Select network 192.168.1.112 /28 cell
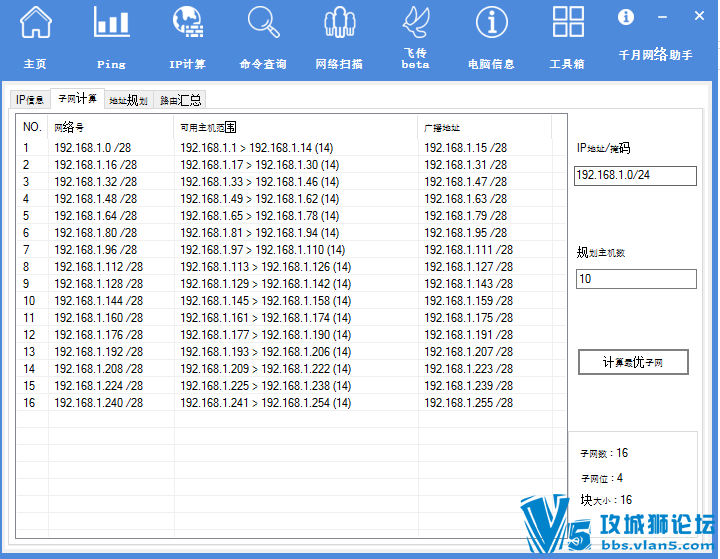The width and height of the screenshot is (720, 559). click(99, 267)
